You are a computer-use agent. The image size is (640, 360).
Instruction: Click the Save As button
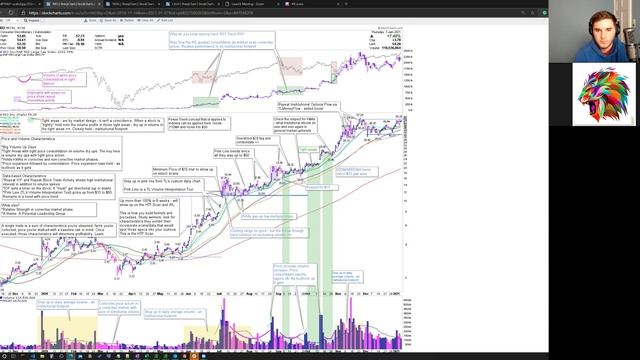pyautogui.click(x=109, y=20)
